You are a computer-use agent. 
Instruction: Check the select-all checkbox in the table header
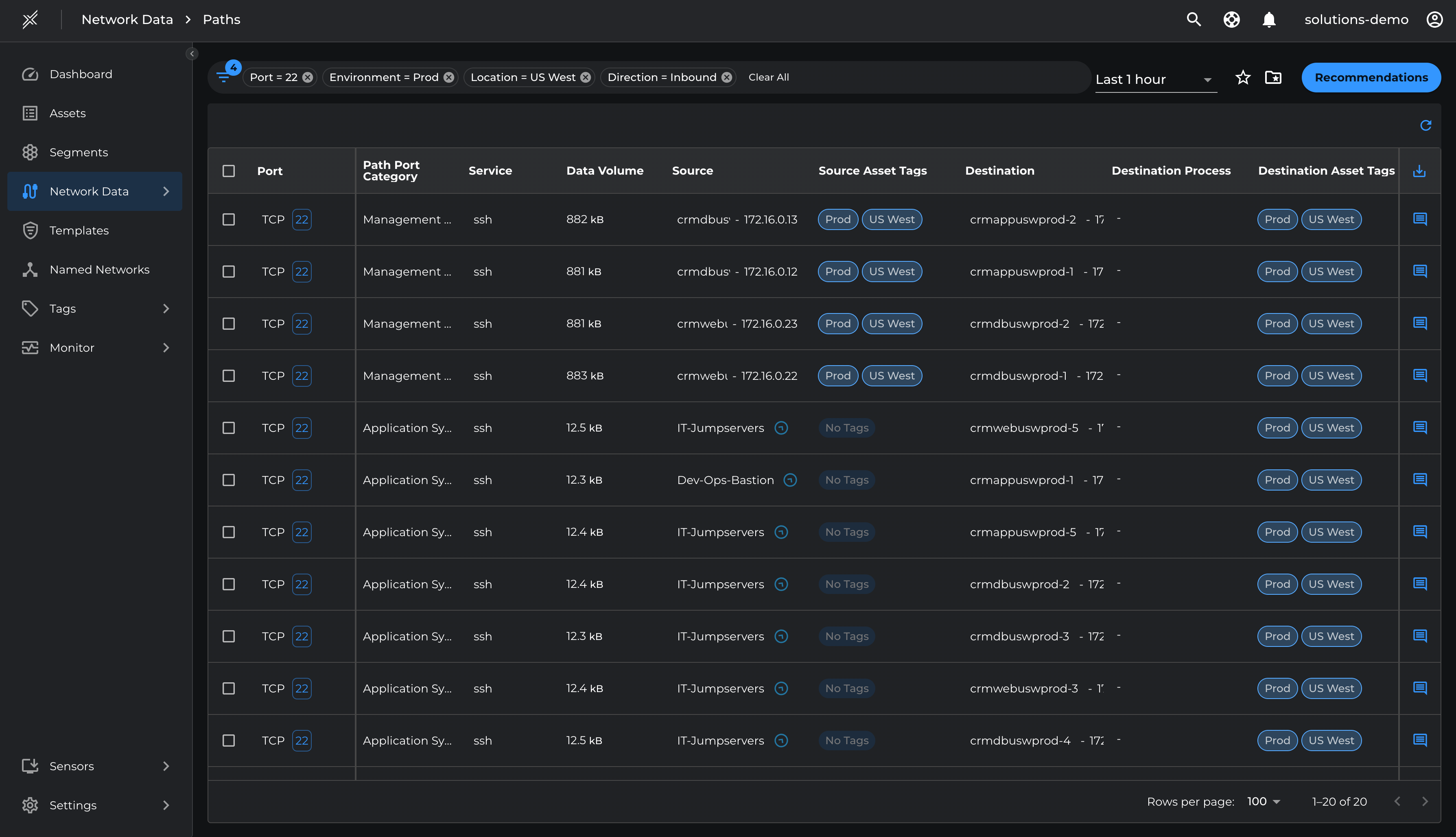[x=228, y=171]
